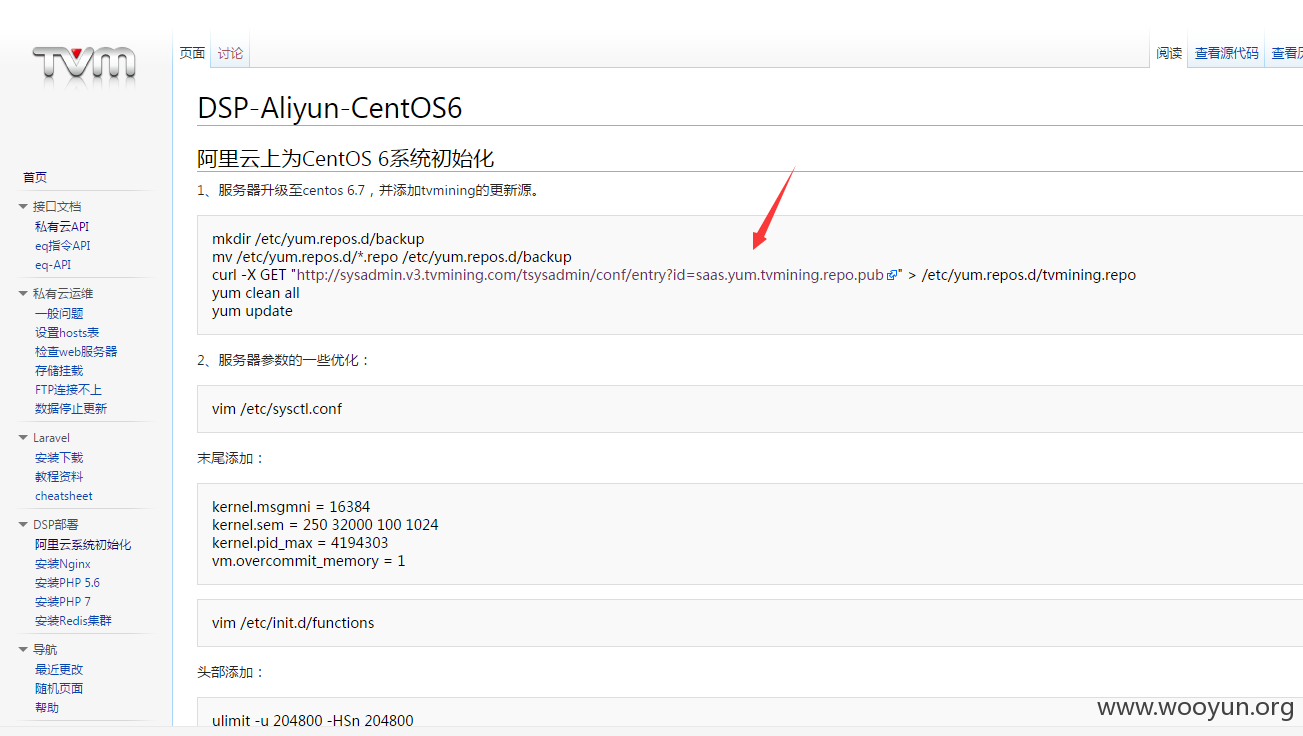Click the sysadmin.v3.tvmining.com URL link
Screen dimensions: 1303x736
click(590, 275)
